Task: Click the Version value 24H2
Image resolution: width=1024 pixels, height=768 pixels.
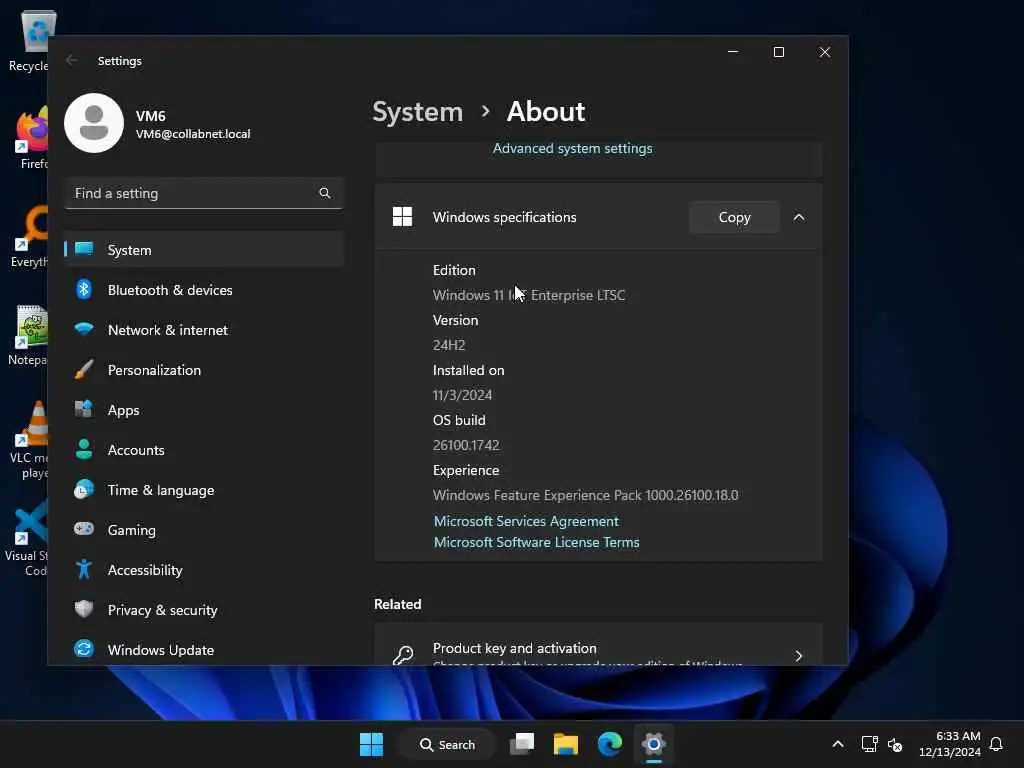Action: 449,345
